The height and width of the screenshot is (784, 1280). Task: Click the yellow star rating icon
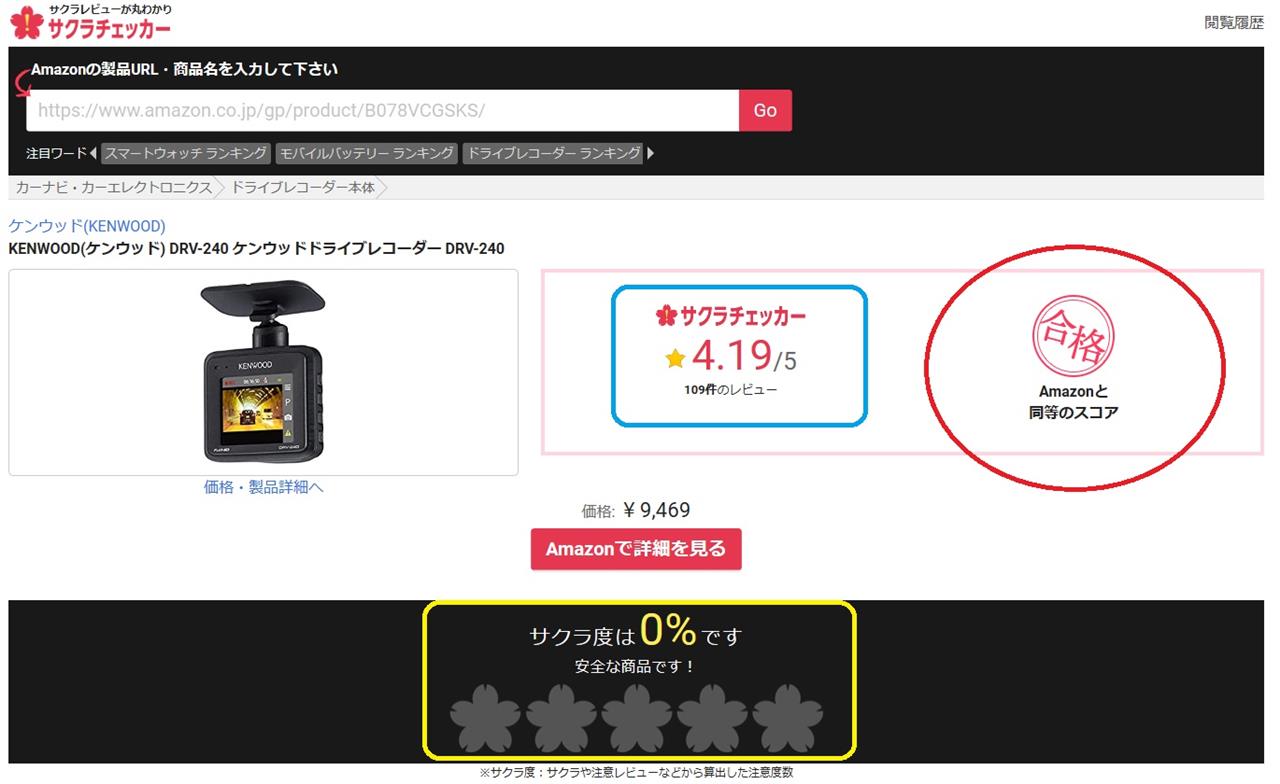[x=675, y=357]
